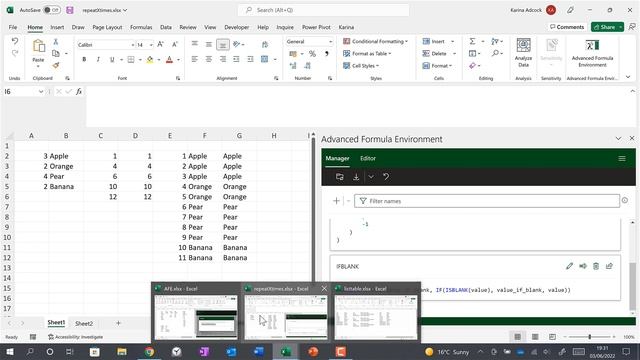This screenshot has width=640, height=360.
Task: Open the hamburger menu in Formula Environment
Action: [x=622, y=158]
